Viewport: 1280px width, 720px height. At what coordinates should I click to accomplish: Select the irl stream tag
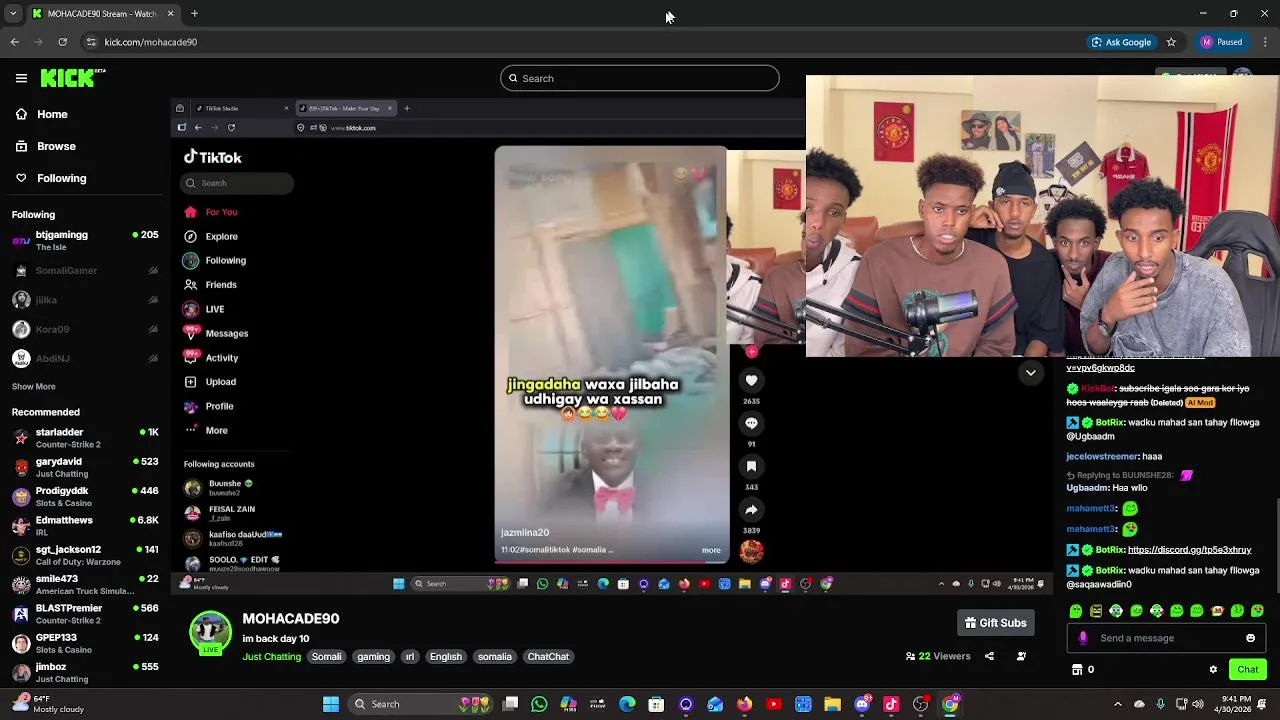click(409, 657)
